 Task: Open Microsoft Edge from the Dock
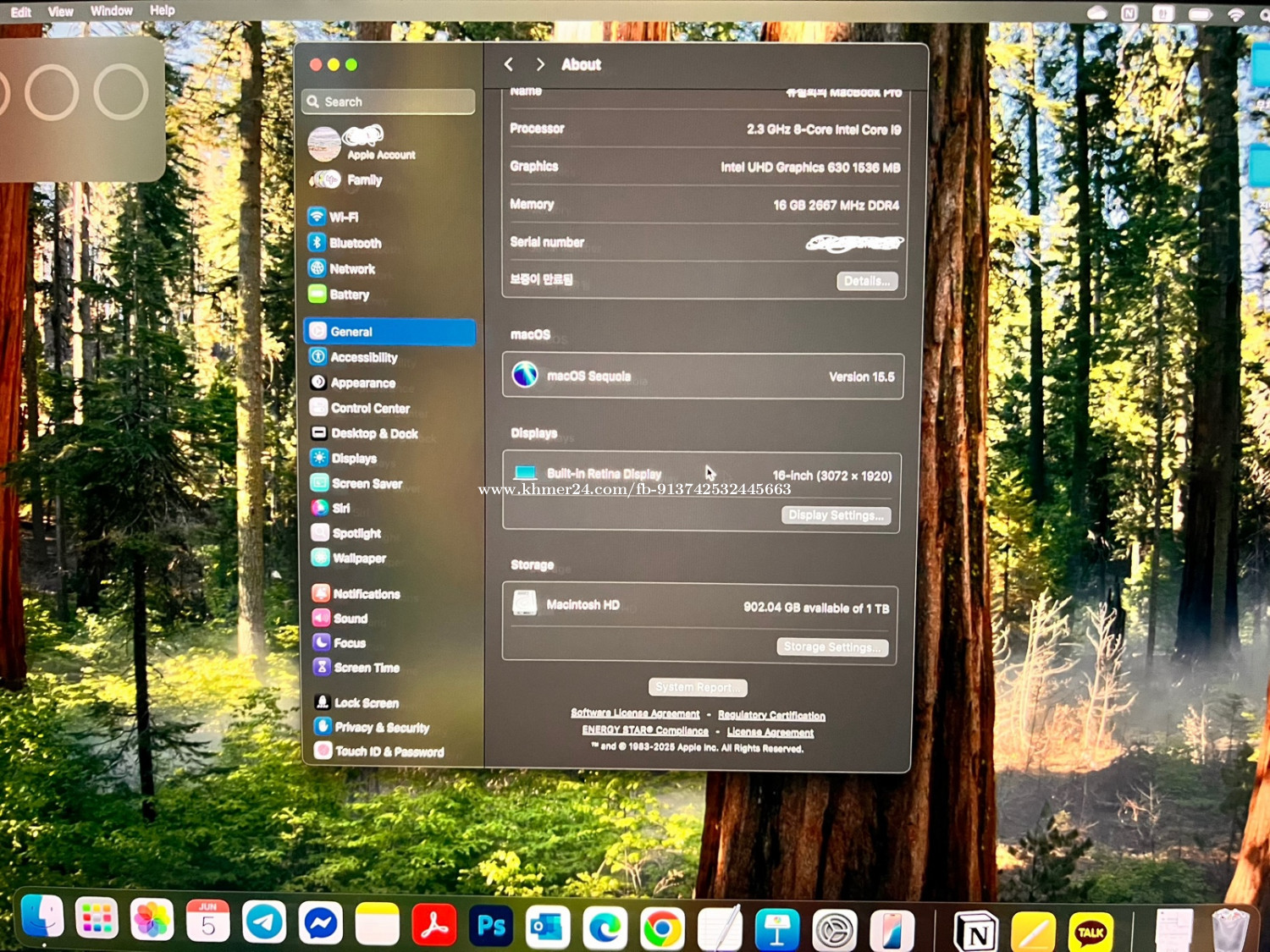[605, 927]
